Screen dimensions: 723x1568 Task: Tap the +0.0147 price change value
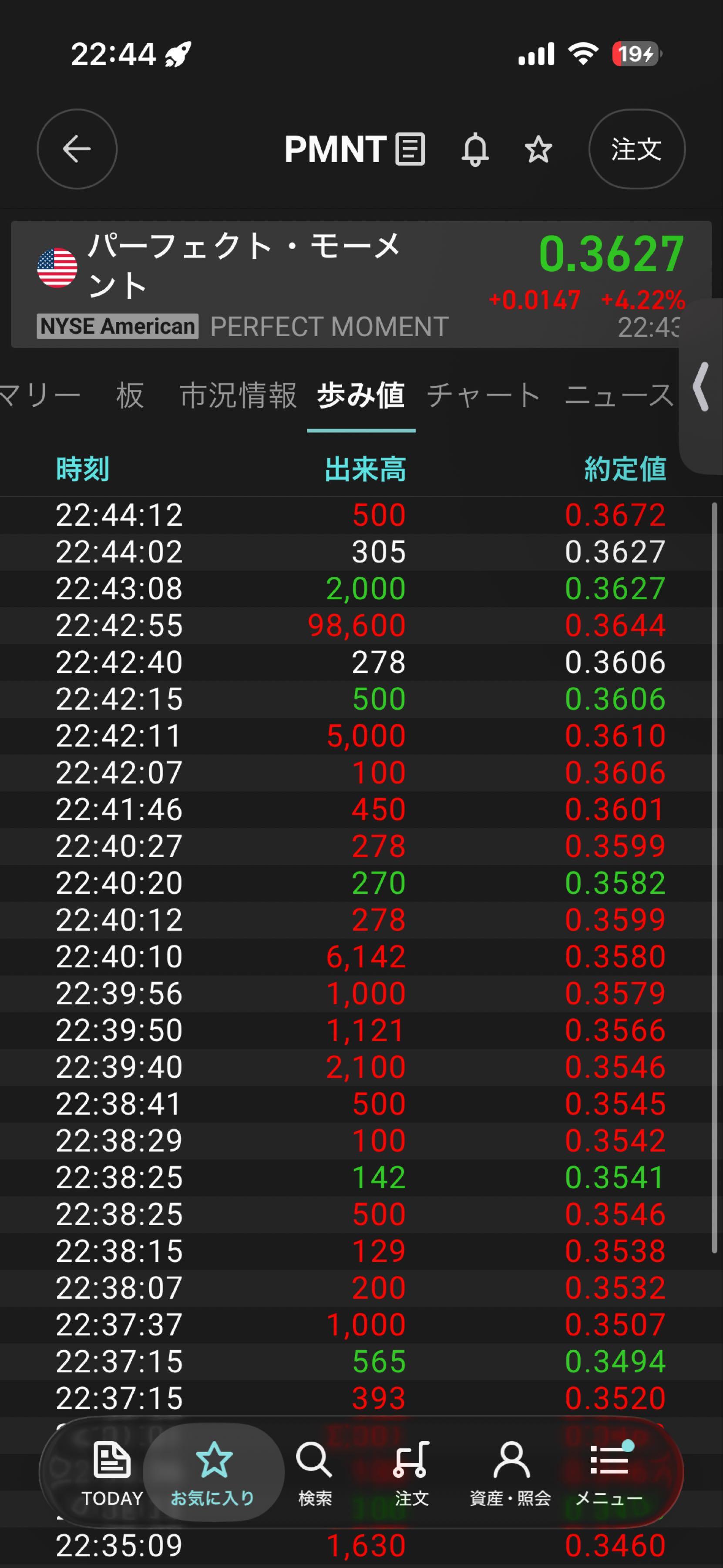click(535, 300)
